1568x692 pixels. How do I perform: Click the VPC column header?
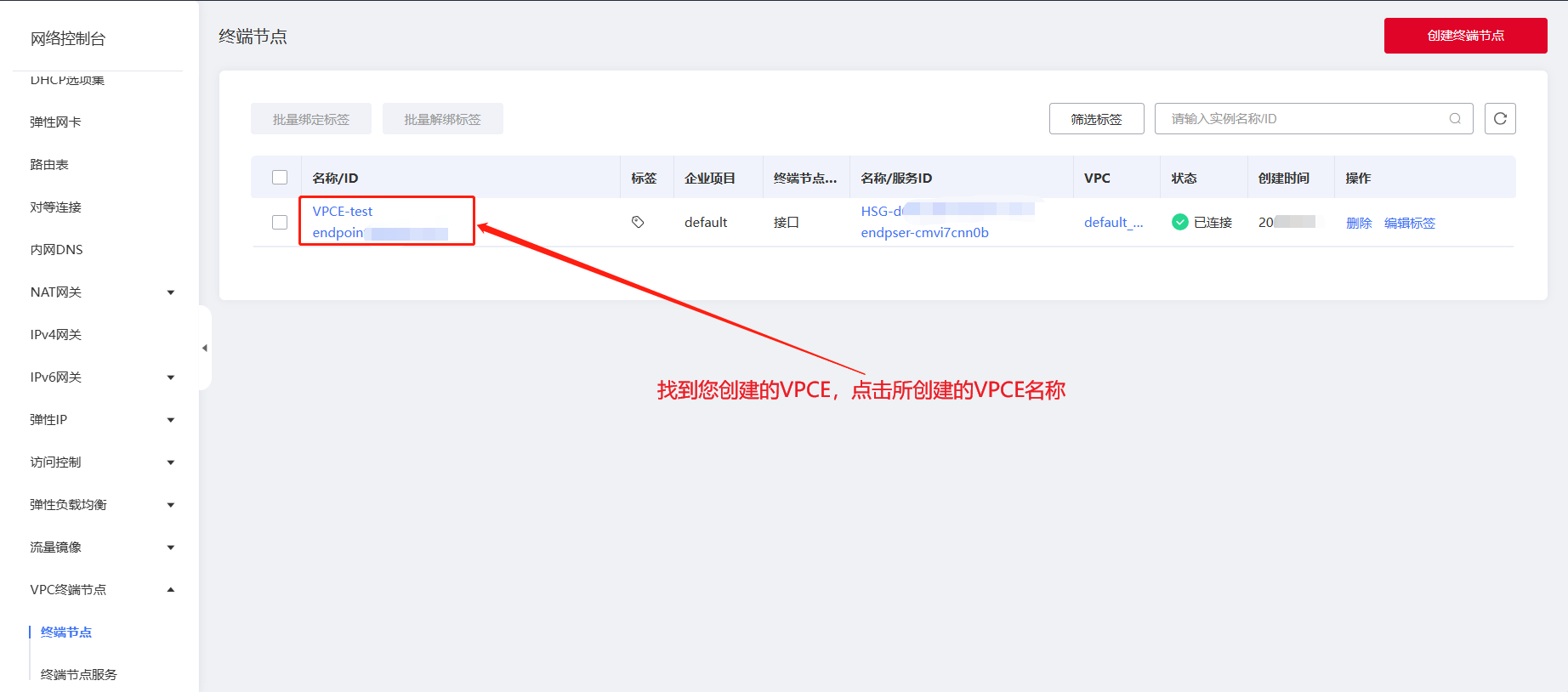1097,178
